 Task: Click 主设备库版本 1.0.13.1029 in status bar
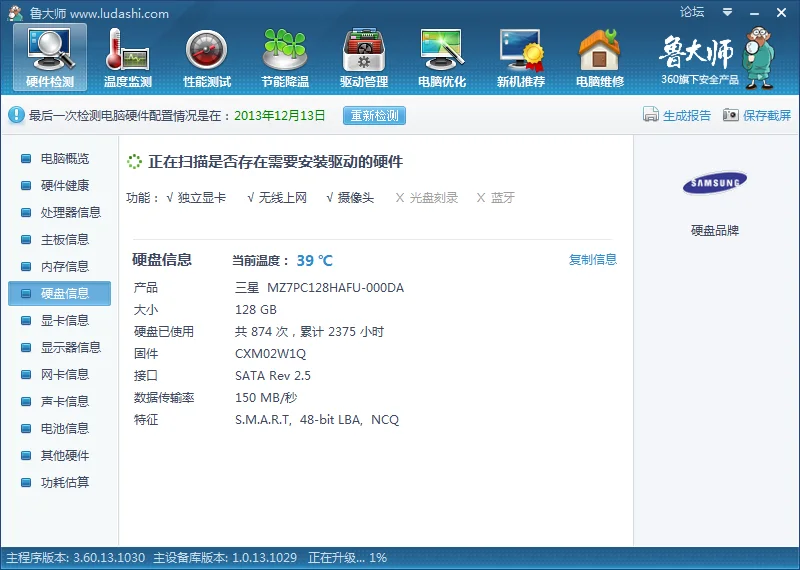(225, 558)
